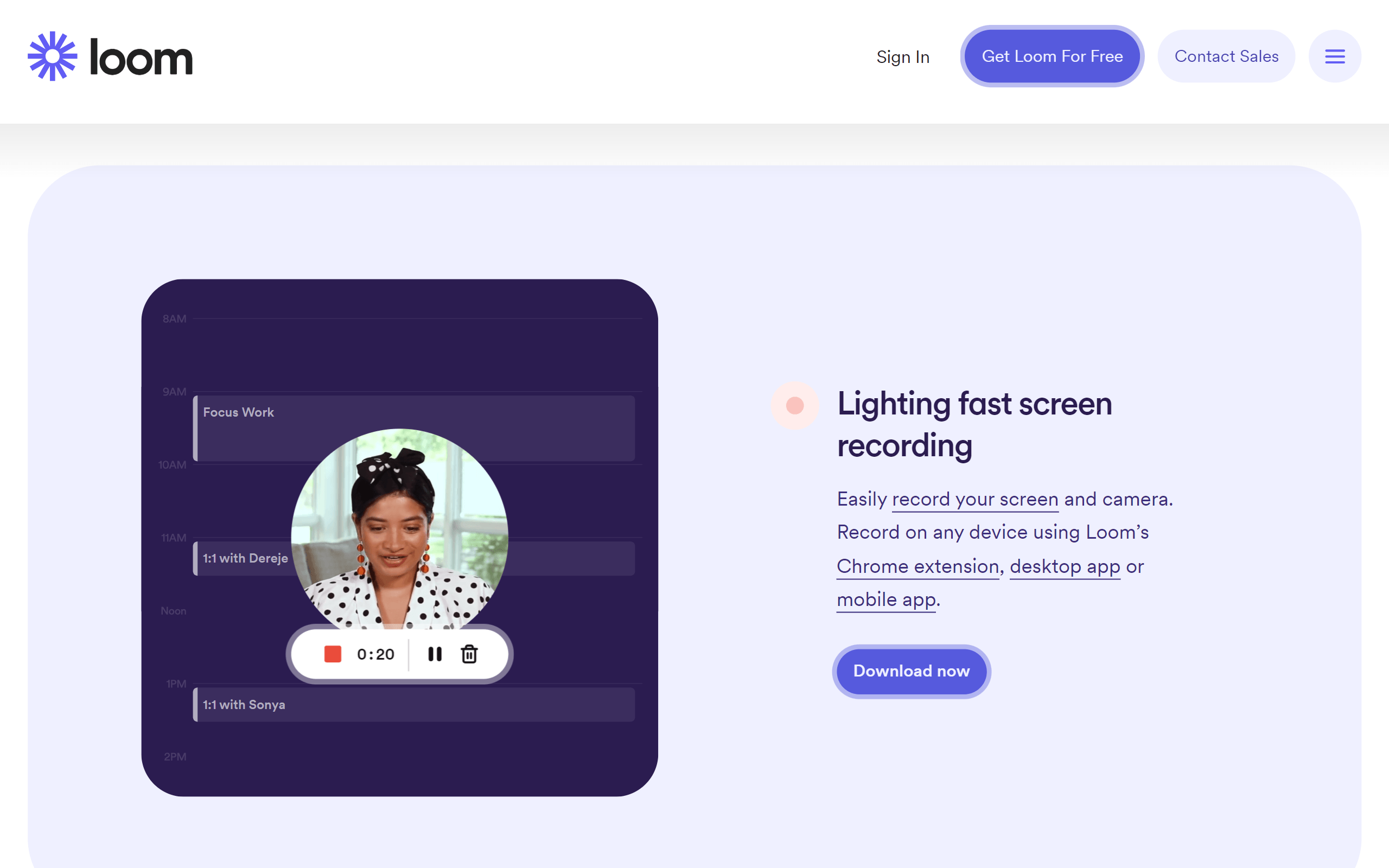Click the 'Lighting fast screen recording' heading

pos(974,424)
